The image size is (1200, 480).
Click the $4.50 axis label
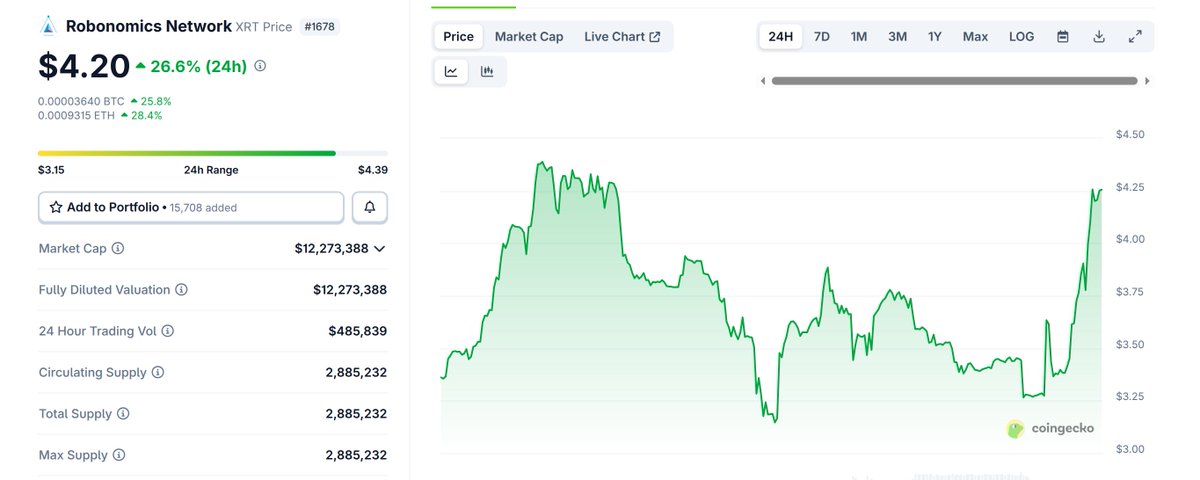(x=1130, y=134)
